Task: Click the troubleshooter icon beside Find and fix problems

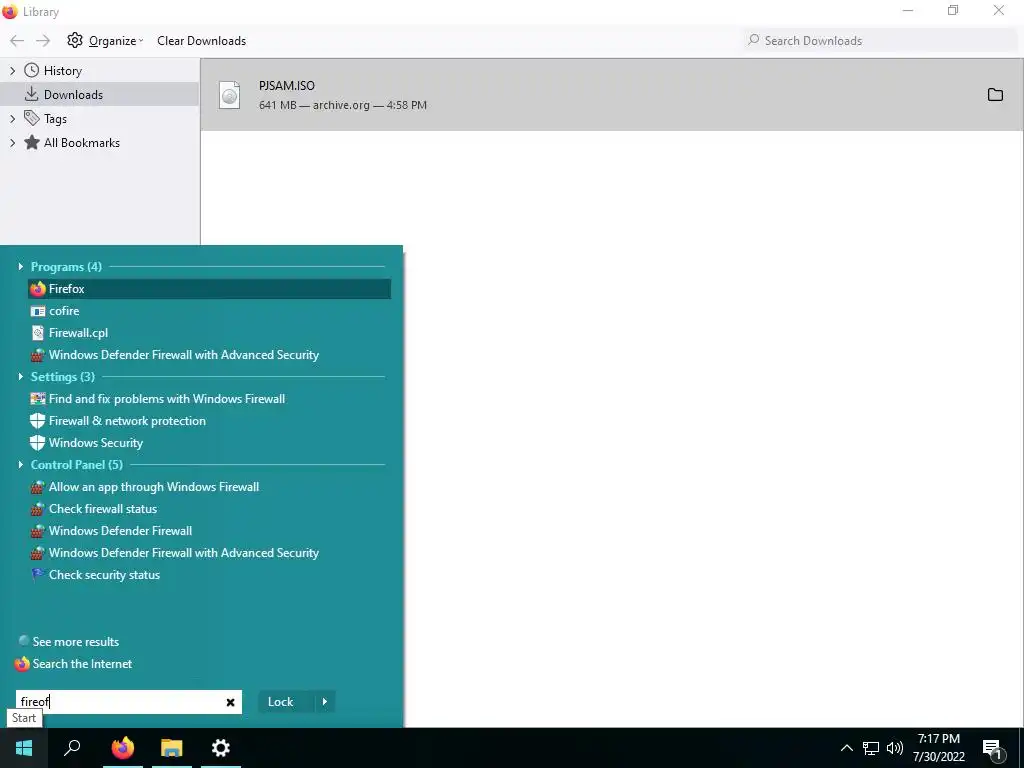Action: (38, 399)
